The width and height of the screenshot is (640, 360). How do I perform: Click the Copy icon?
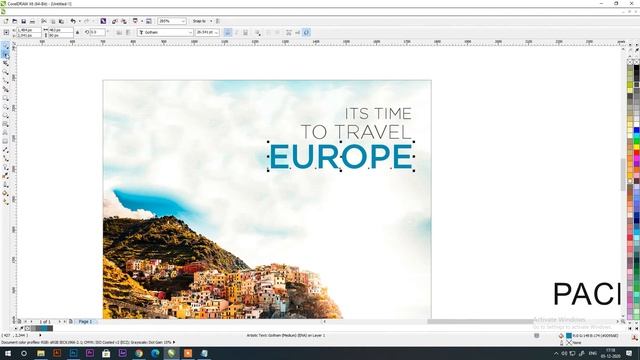pyautogui.click(x=53, y=21)
